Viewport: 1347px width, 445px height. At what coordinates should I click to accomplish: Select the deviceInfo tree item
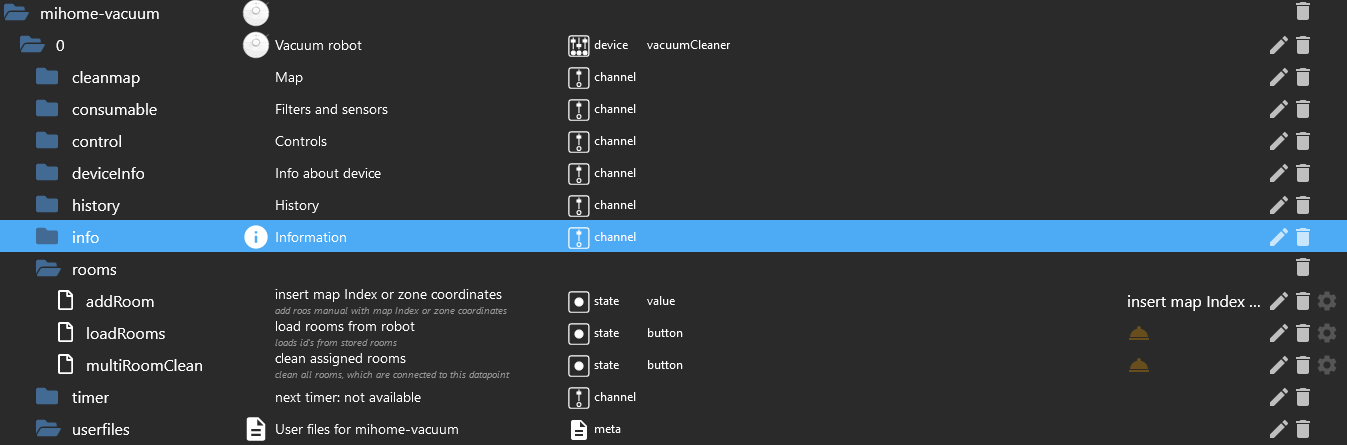[108, 173]
